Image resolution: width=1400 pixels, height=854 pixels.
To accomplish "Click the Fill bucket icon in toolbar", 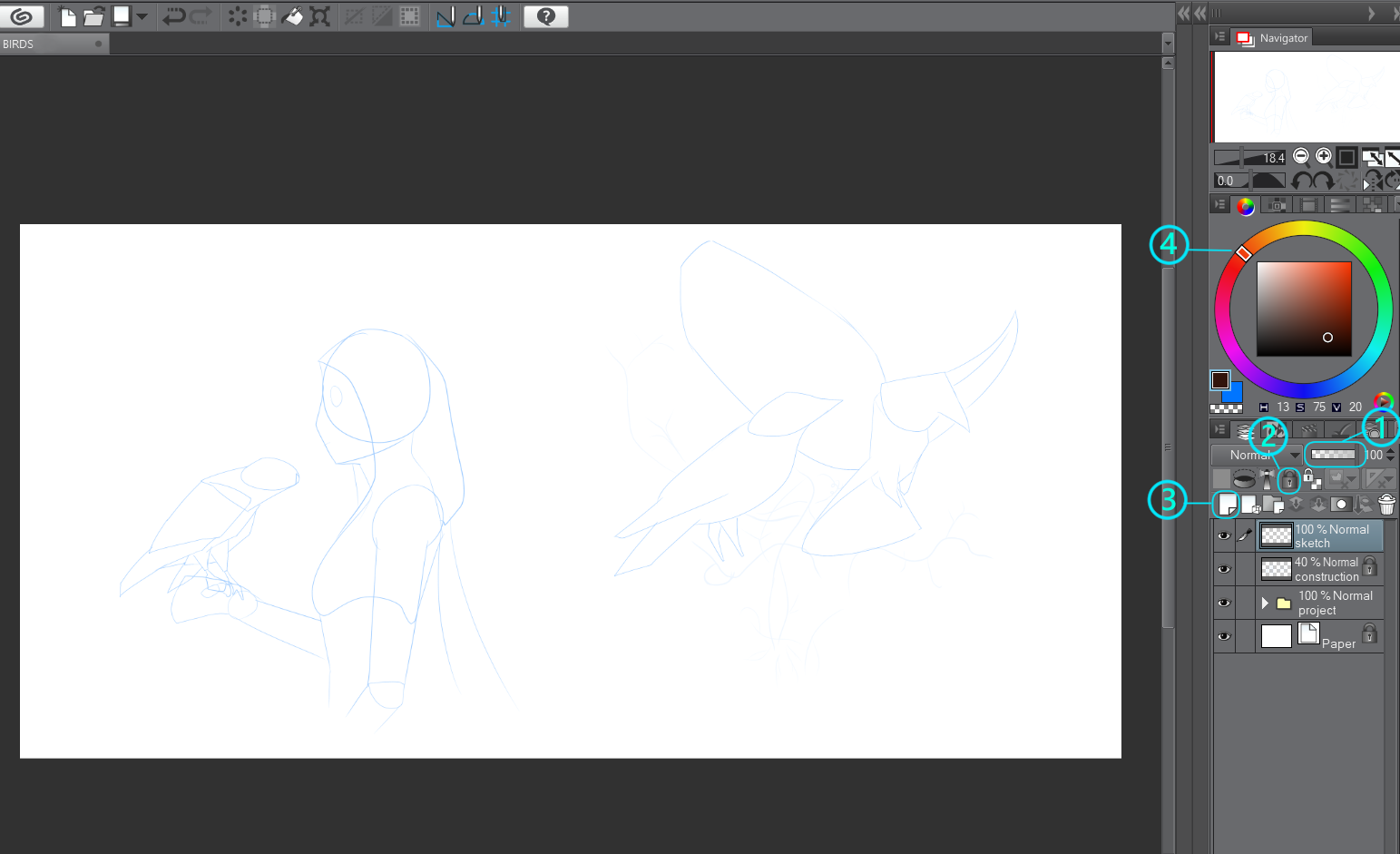I will 292,16.
